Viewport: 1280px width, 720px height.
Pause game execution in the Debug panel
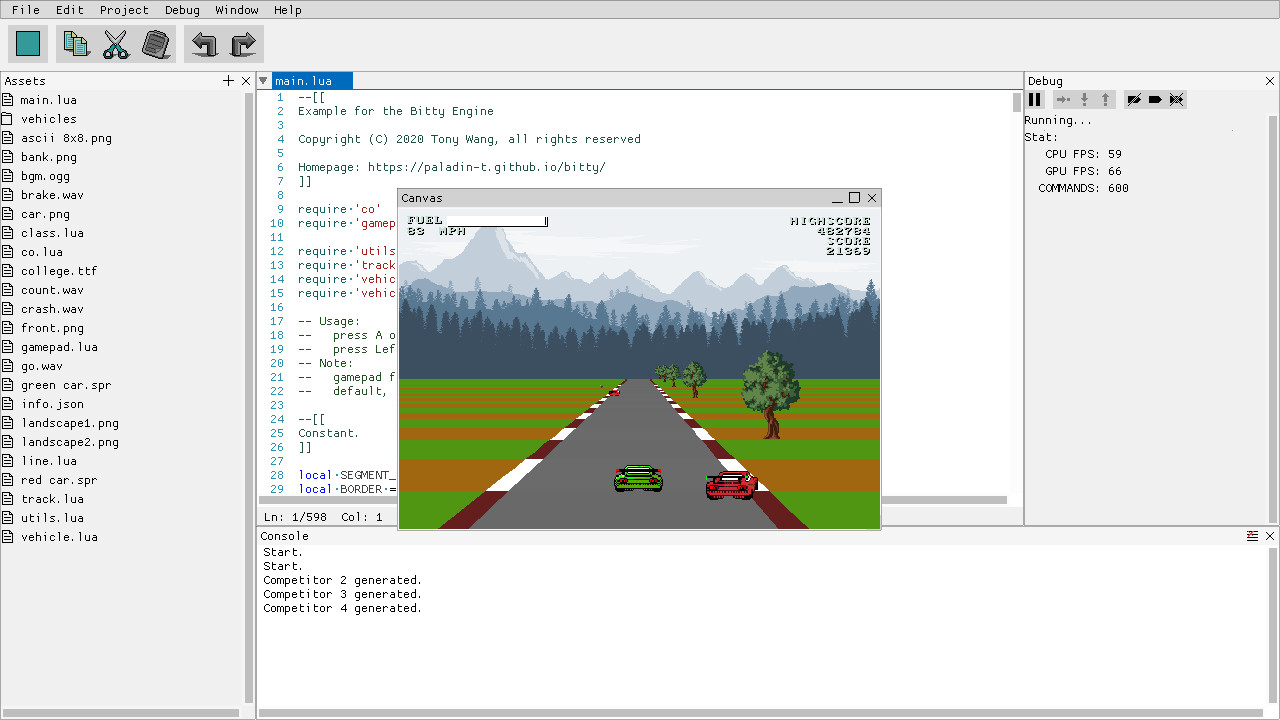[x=1034, y=99]
